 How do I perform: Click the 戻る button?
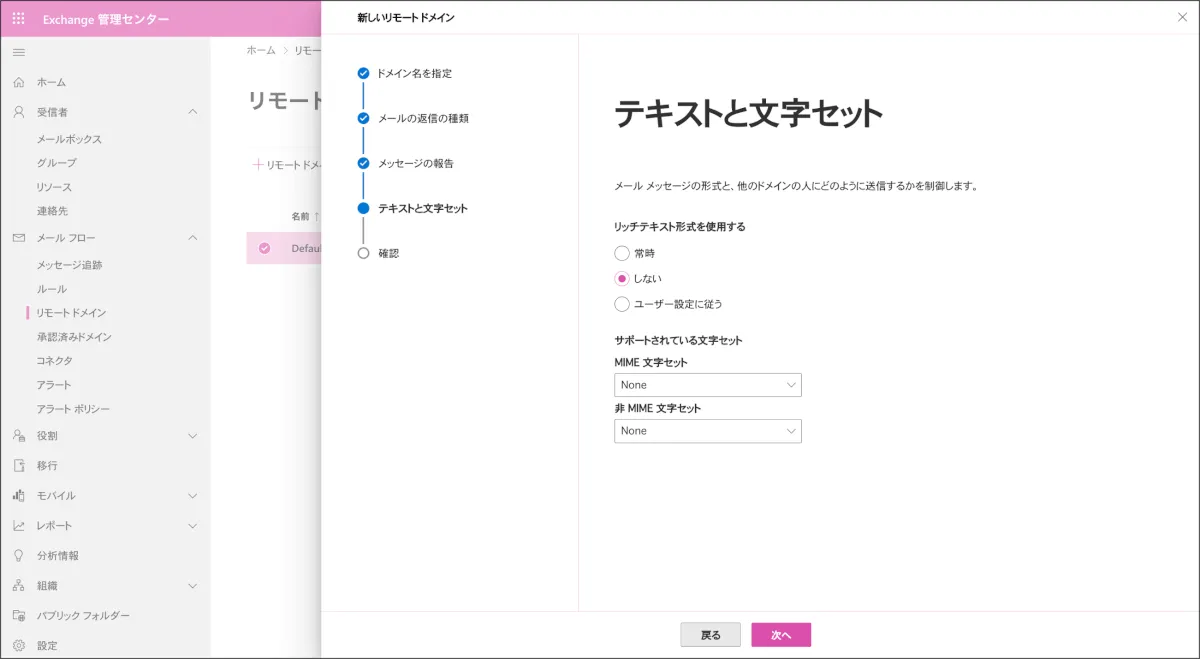[710, 635]
